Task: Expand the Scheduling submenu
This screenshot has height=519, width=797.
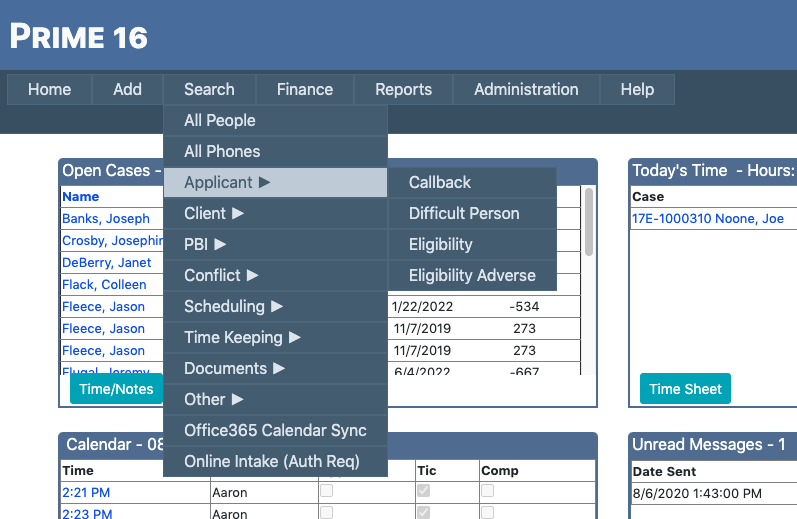Action: (275, 307)
